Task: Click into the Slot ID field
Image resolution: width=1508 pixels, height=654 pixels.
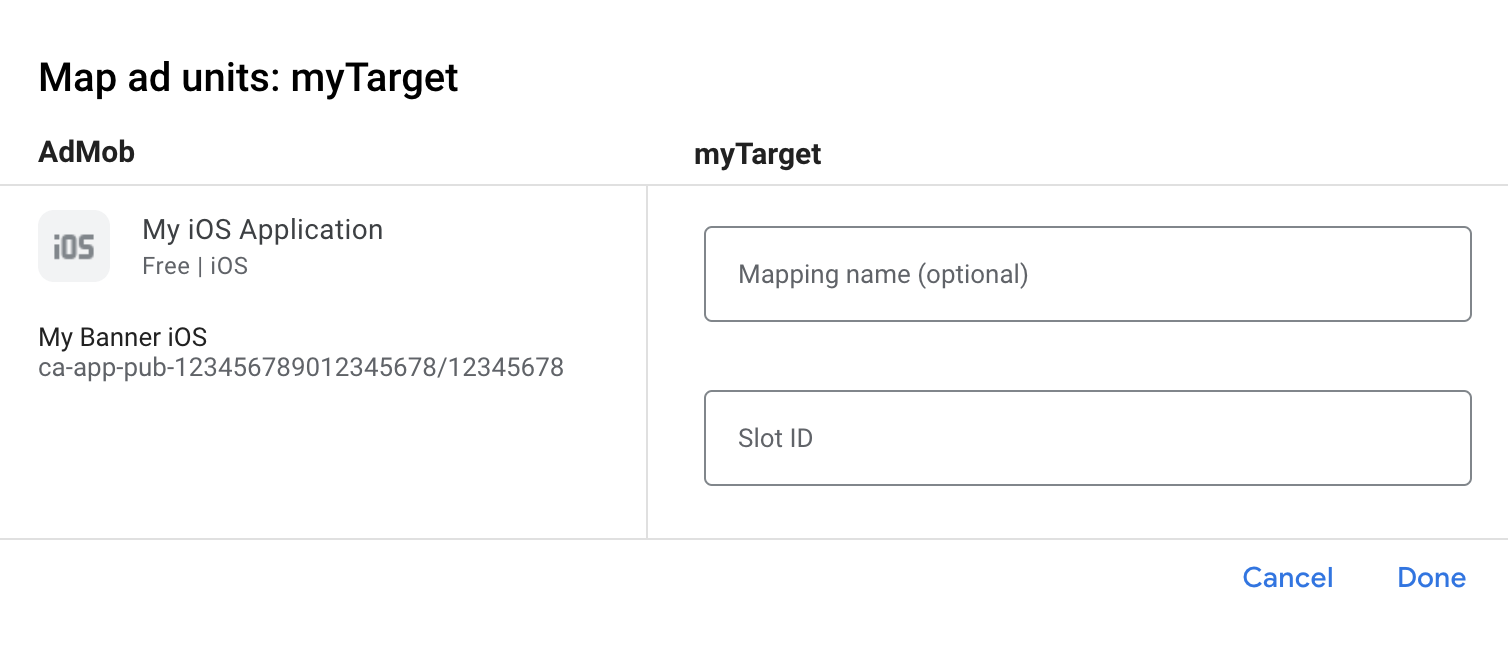Action: click(1087, 438)
